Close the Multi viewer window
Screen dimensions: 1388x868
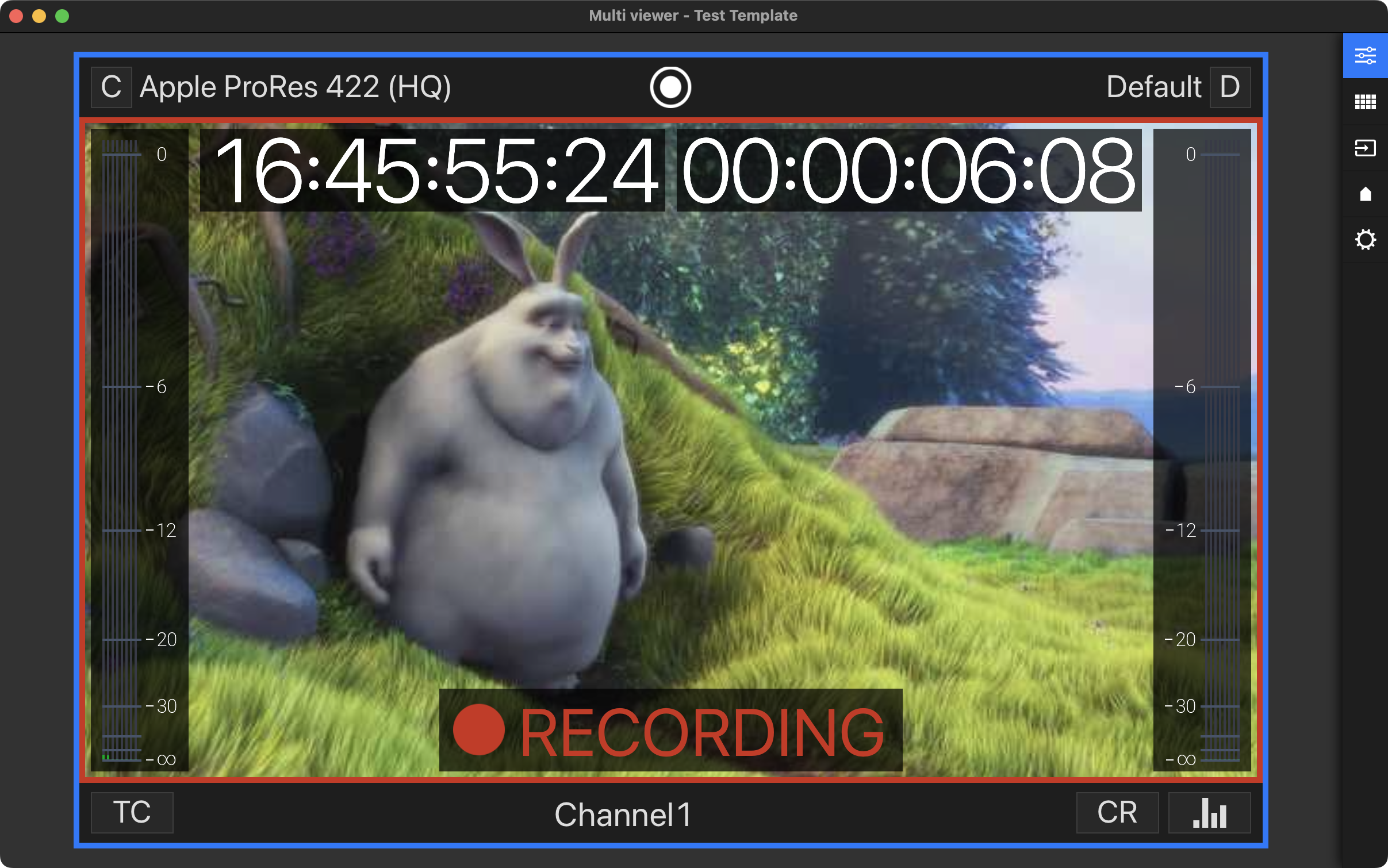16,16
